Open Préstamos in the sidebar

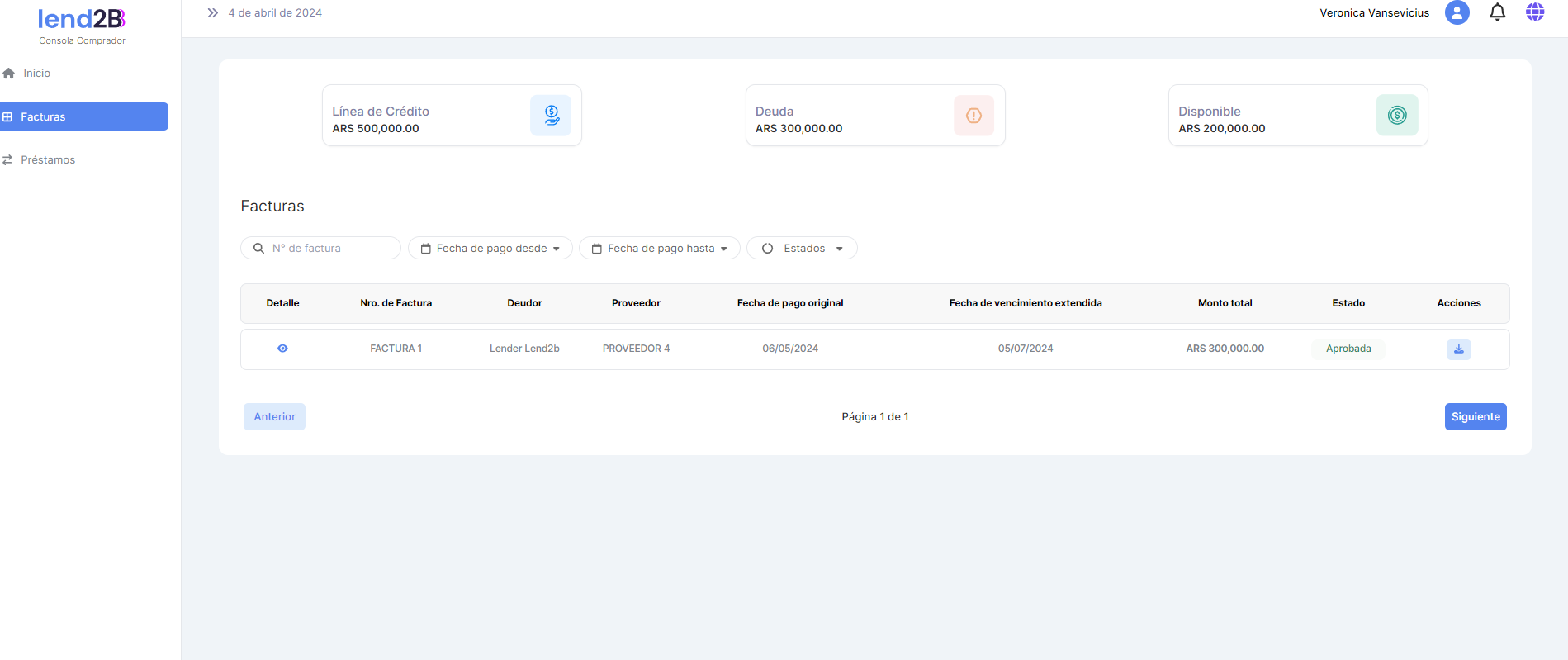pos(47,160)
